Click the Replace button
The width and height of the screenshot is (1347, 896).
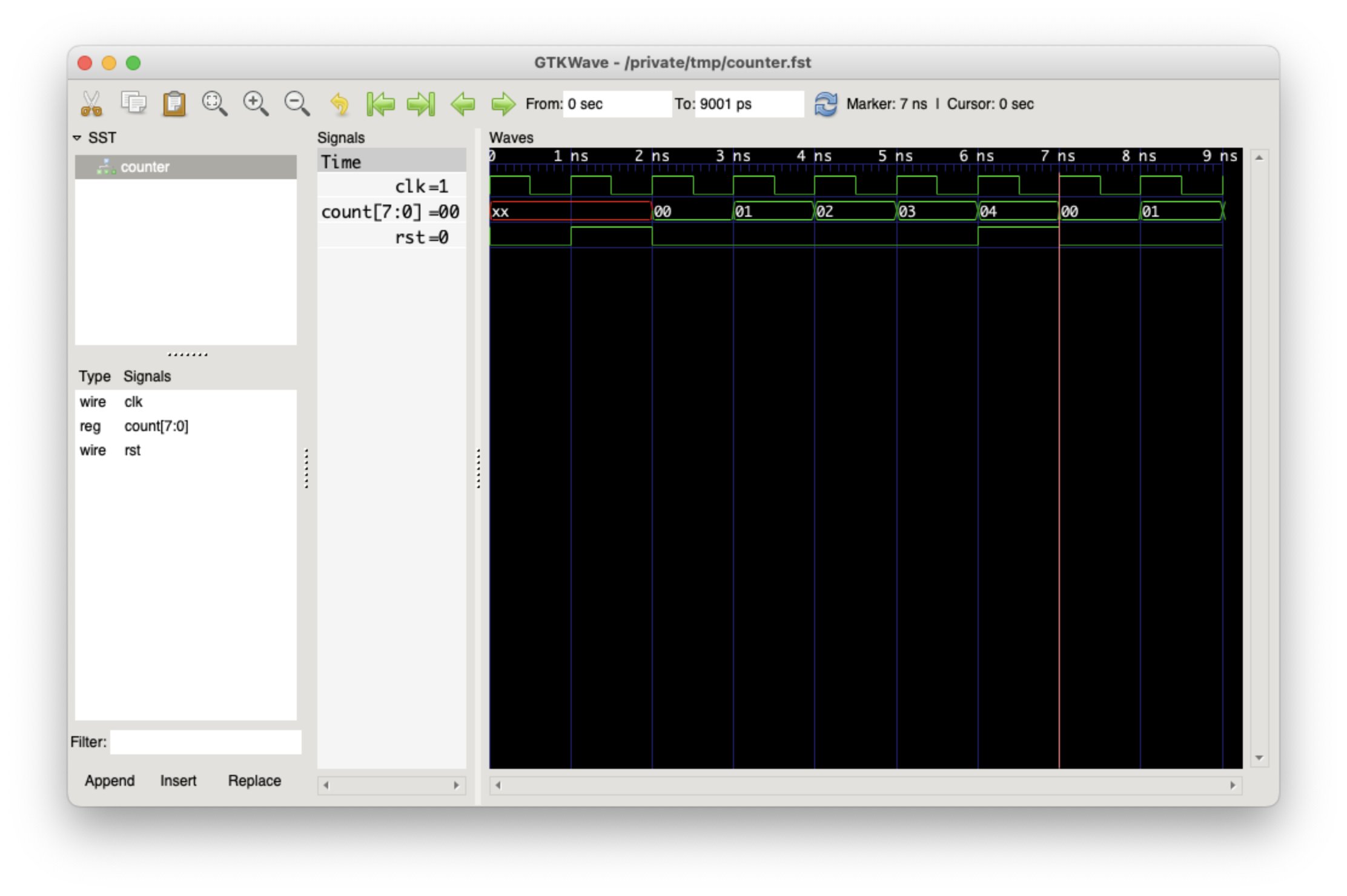254,780
